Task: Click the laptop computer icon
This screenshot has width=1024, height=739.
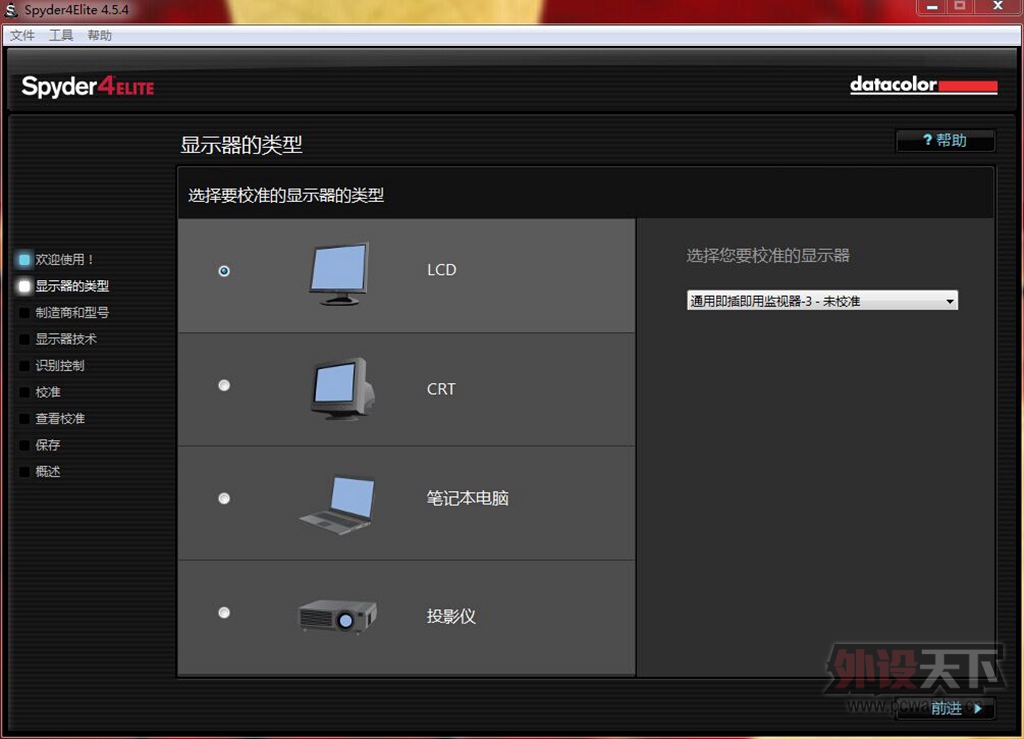Action: (338, 505)
